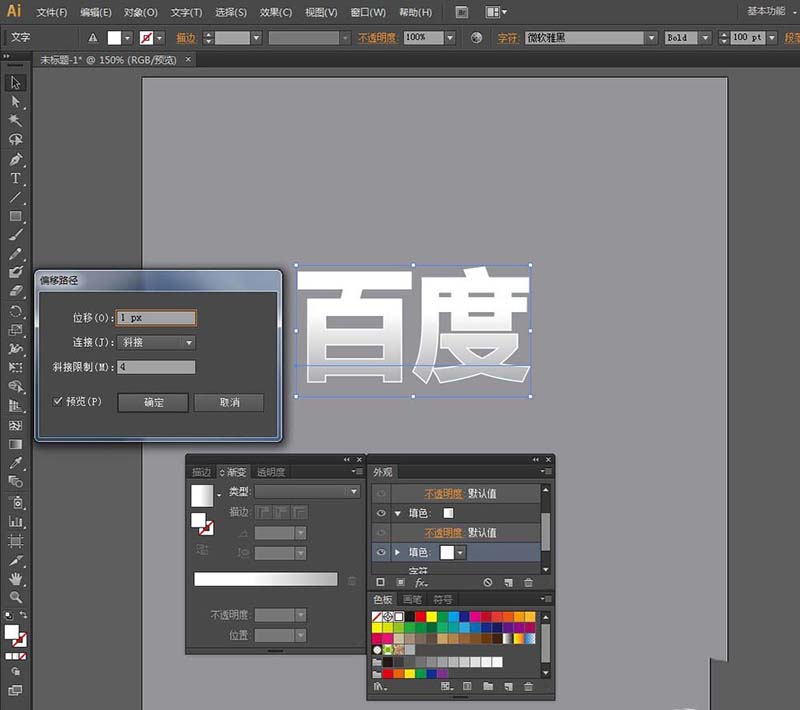Click the 确定 button

153,402
